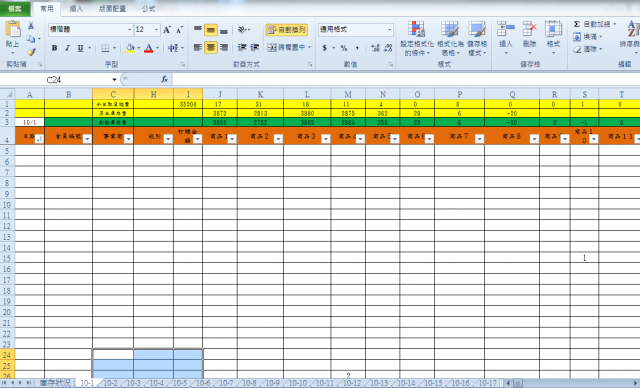Viewport: 640px width, 388px height.
Task: Click the Increase Indent icon
Action: (x=254, y=47)
